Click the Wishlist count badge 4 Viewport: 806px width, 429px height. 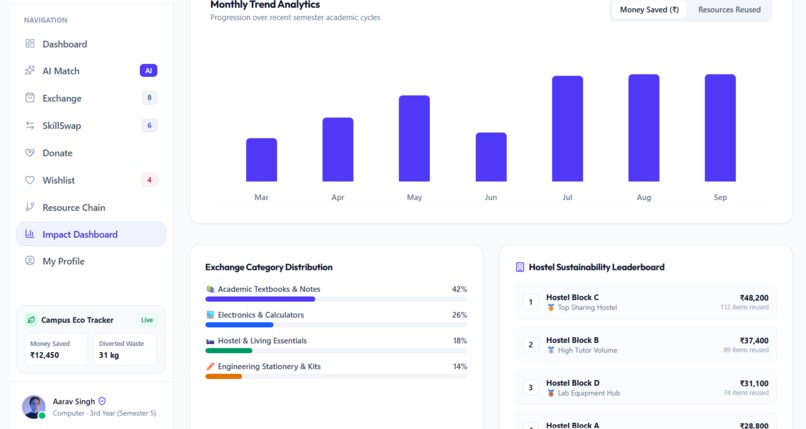tap(150, 180)
